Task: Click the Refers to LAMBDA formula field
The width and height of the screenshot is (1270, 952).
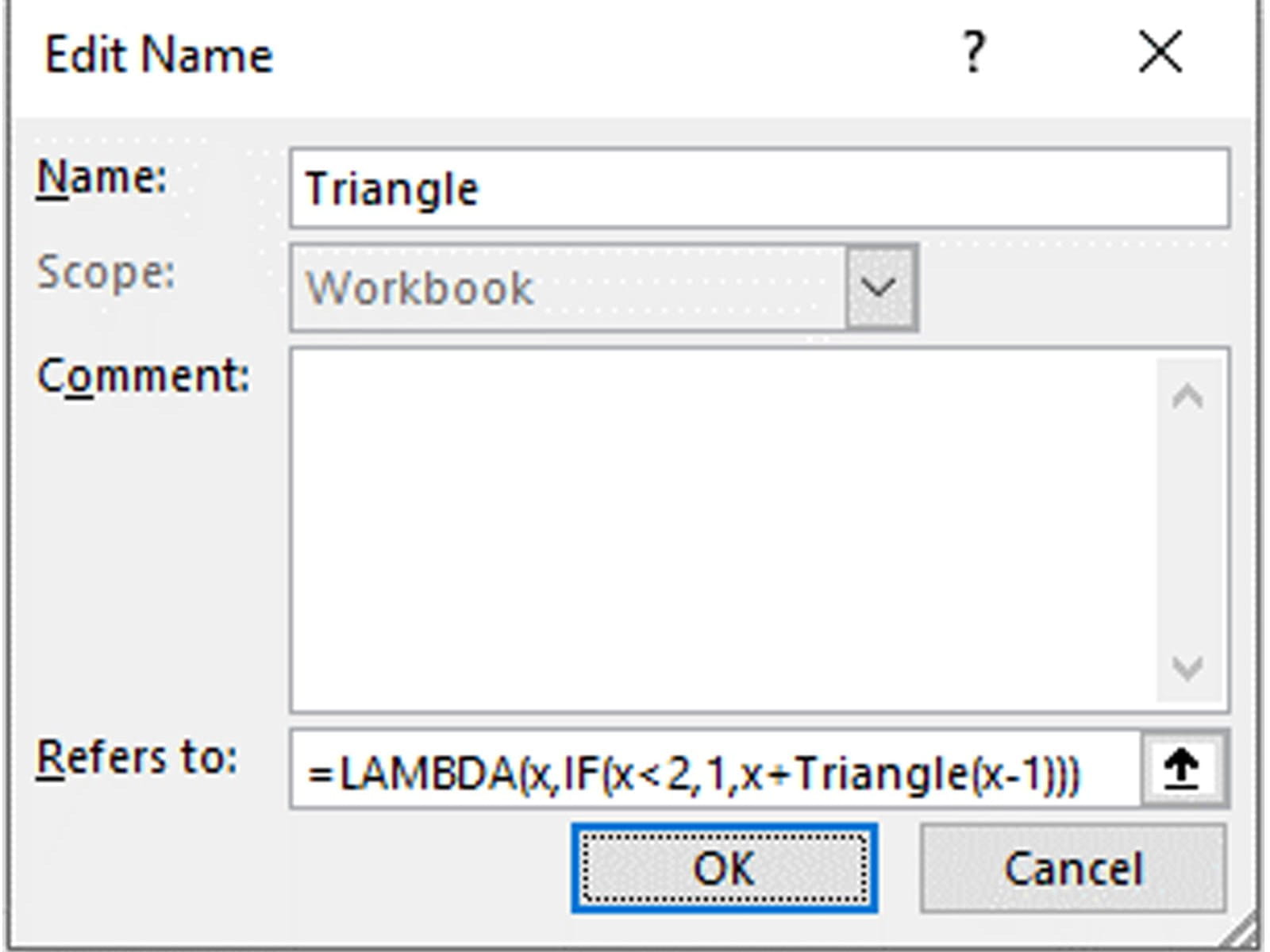Action: 714,770
